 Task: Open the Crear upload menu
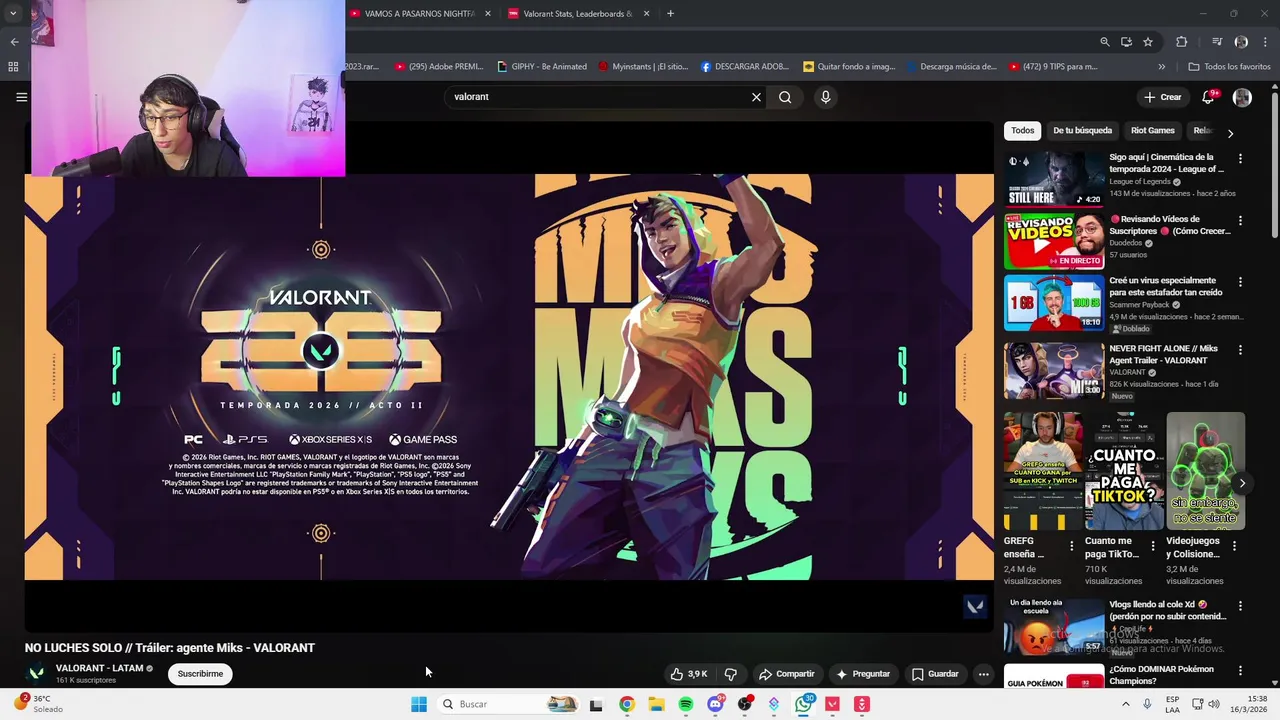coord(1163,97)
